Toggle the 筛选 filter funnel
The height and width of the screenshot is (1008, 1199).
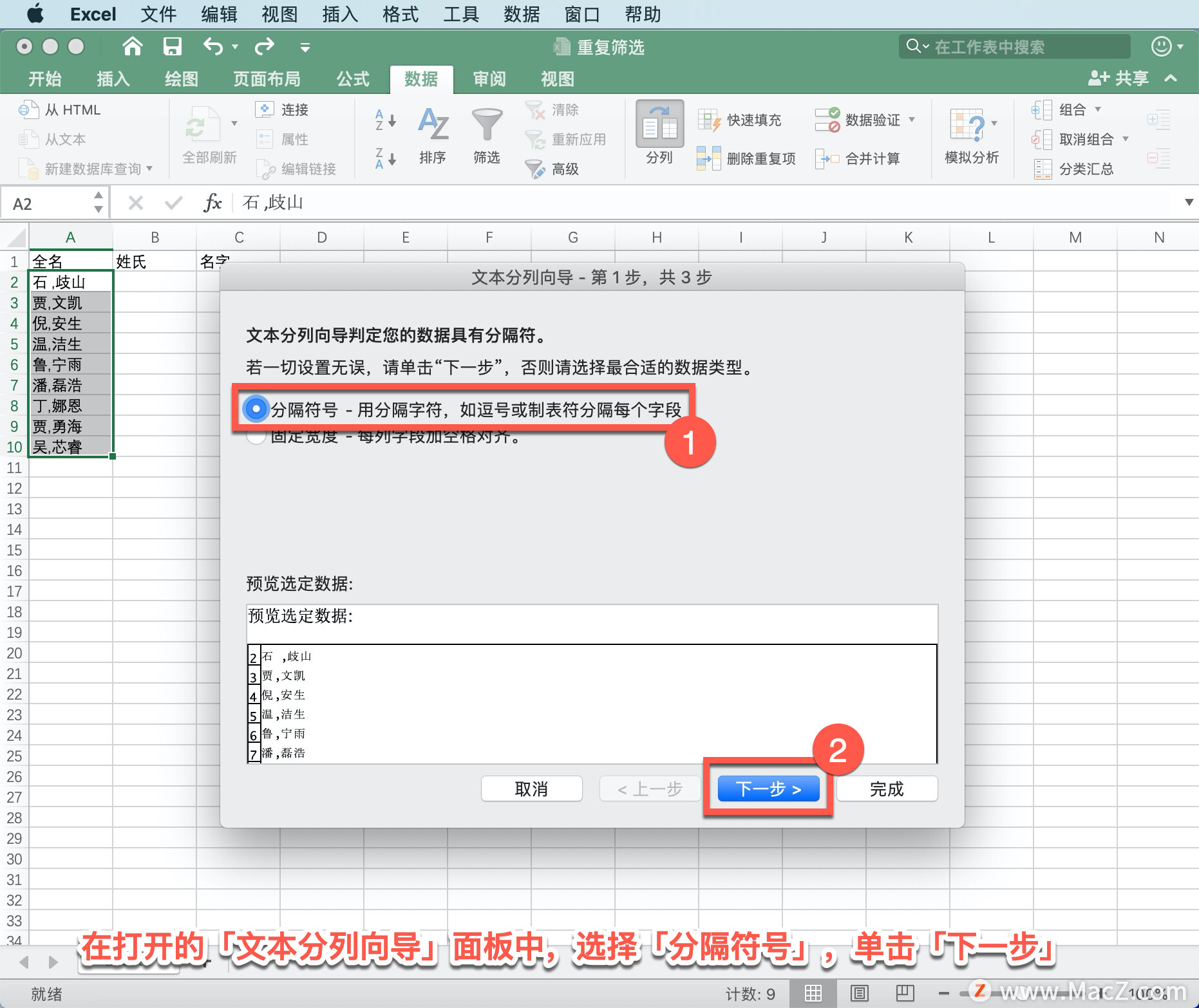487,135
